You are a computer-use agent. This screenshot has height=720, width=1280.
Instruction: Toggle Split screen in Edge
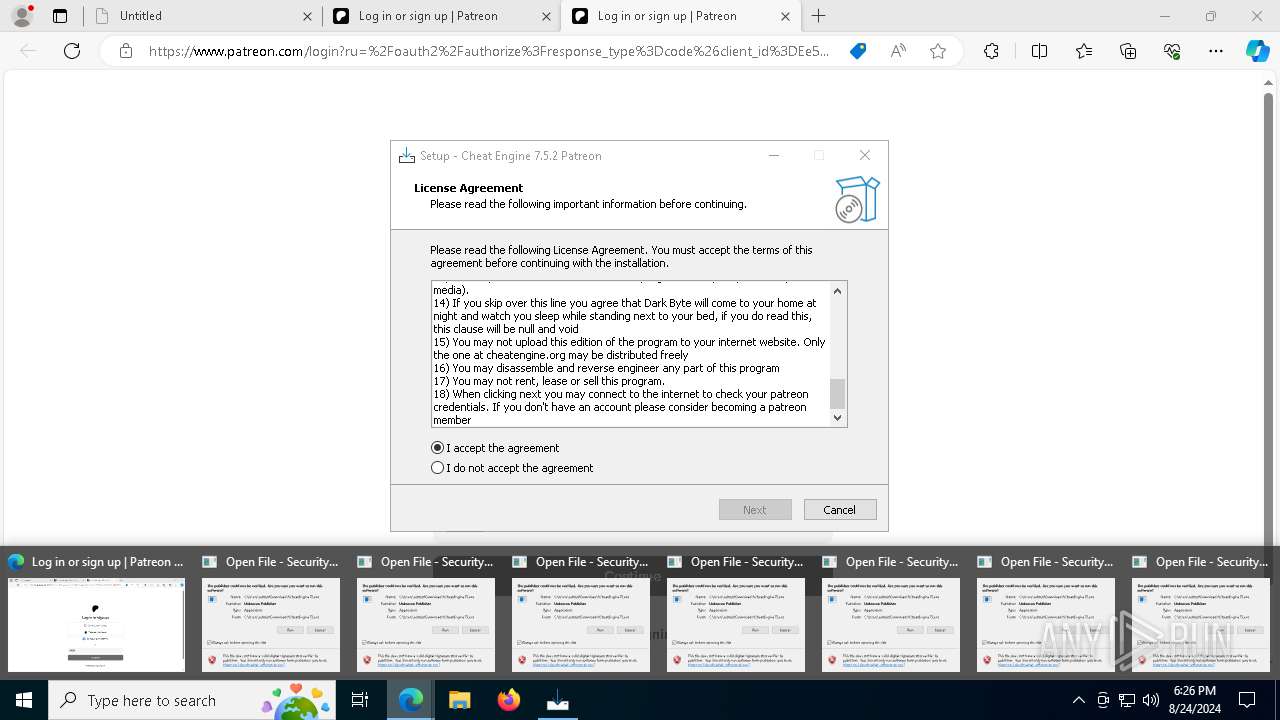[1039, 51]
